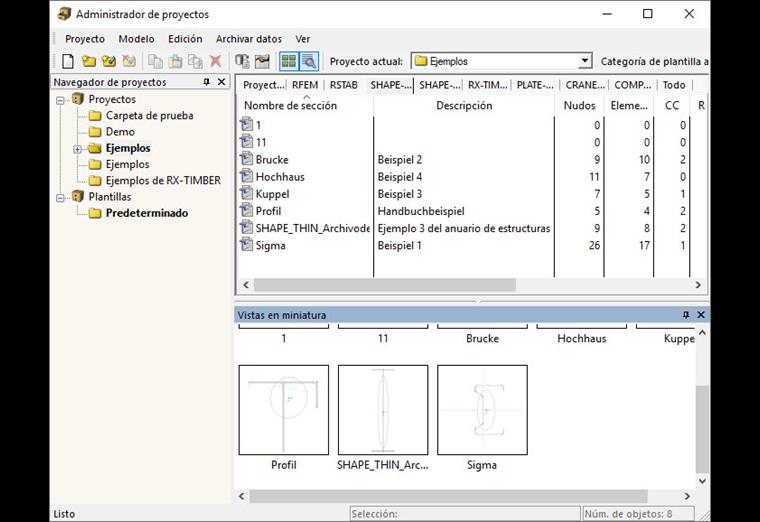Switch to the RX-TIM... tab
The height and width of the screenshot is (522, 760).
click(x=488, y=85)
